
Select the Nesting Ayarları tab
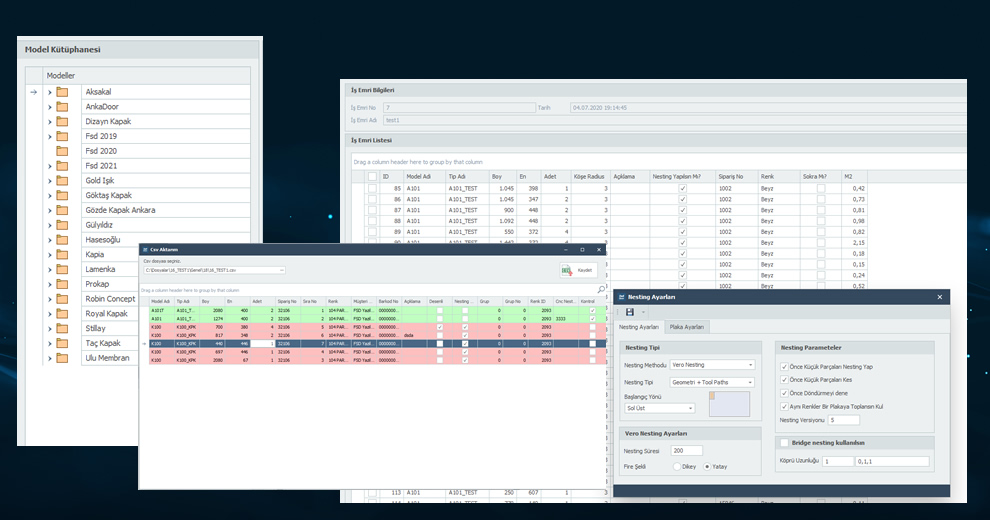(x=638, y=327)
